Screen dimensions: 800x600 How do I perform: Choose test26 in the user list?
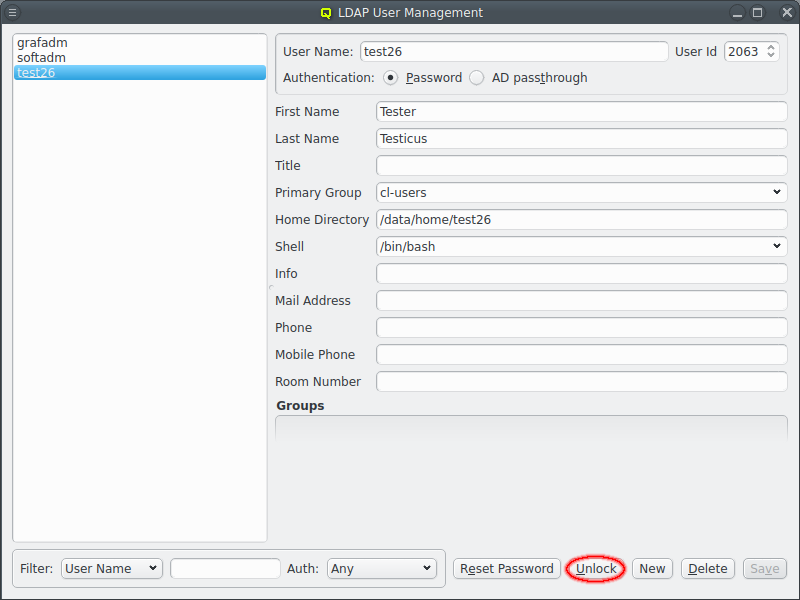(x=36, y=73)
